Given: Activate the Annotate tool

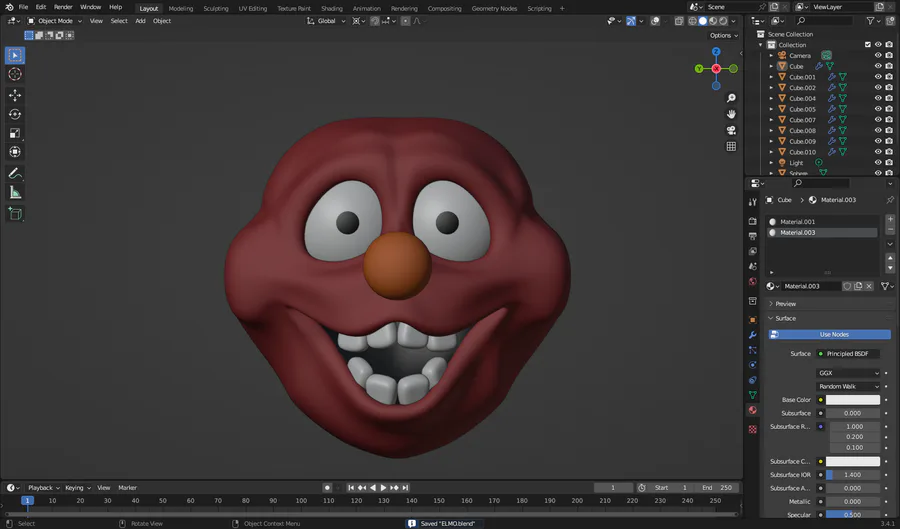Looking at the screenshot, I should tap(15, 173).
